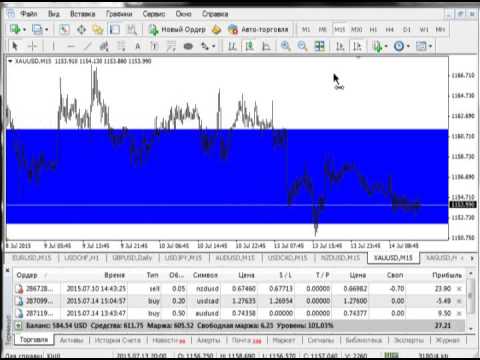Expand the arrows tool dropdown arrow

click(214, 46)
